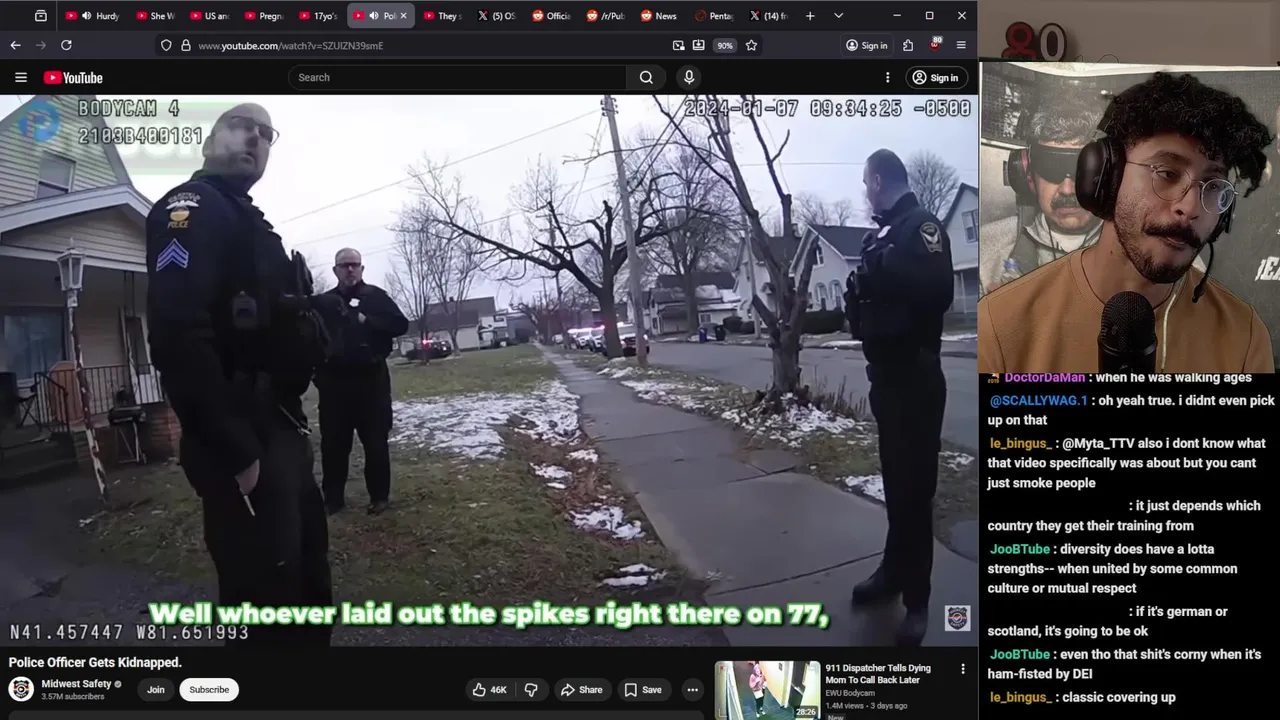Click the YouTube Search field

coord(457,77)
